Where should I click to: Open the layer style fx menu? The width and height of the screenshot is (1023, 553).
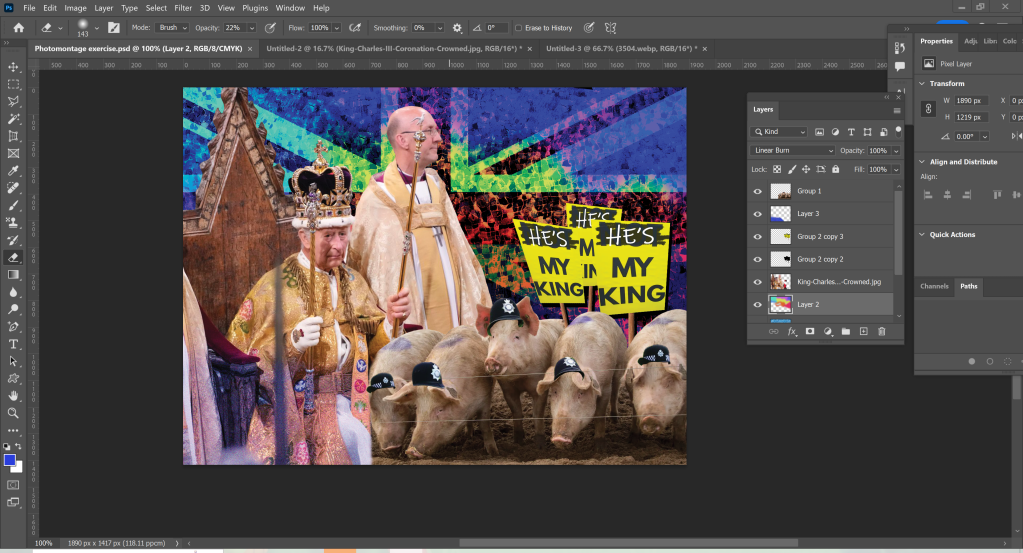pos(791,331)
